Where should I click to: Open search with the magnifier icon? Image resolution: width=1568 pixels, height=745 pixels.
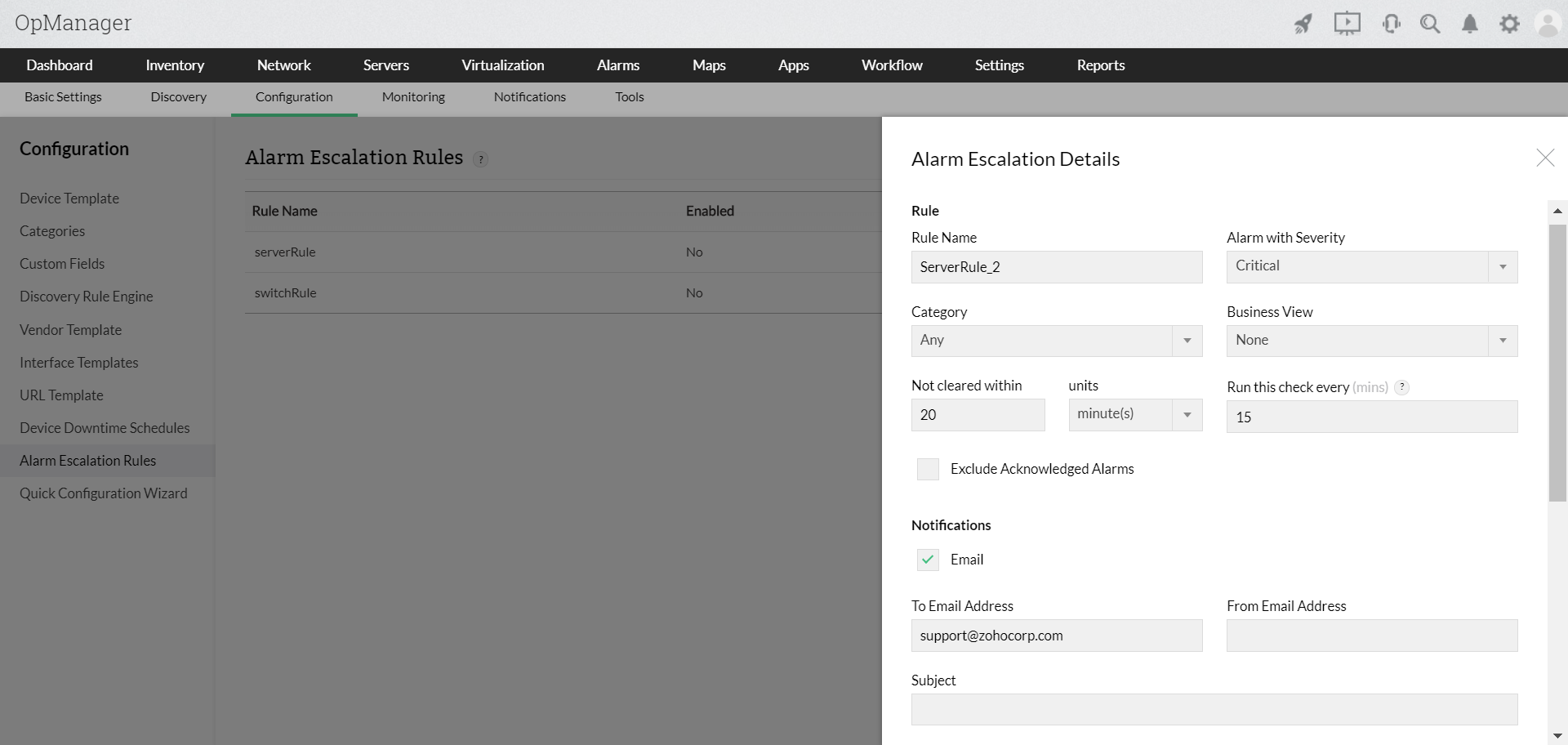coord(1430,24)
